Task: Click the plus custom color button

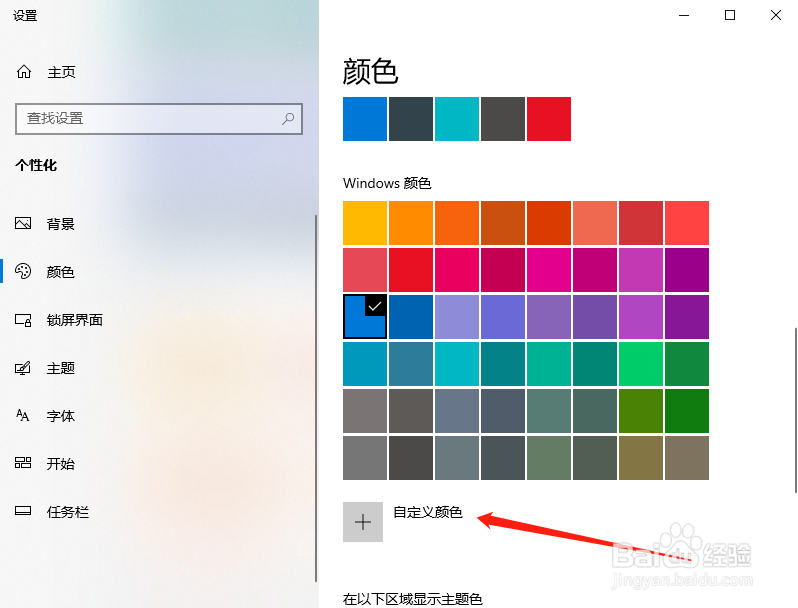Action: point(363,522)
